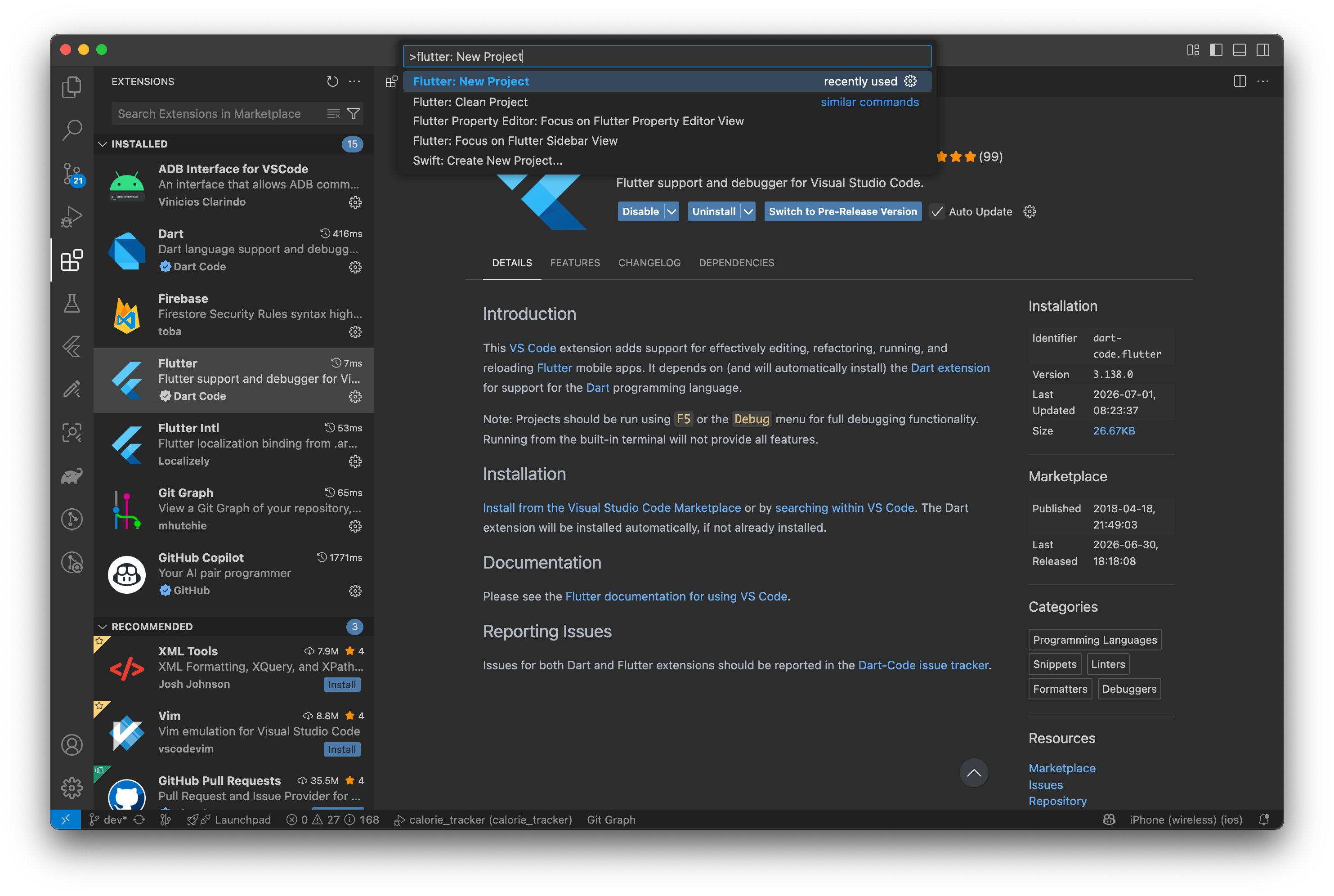1334x896 pixels.
Task: Toggle secondary side bar visibility
Action: tap(1263, 50)
